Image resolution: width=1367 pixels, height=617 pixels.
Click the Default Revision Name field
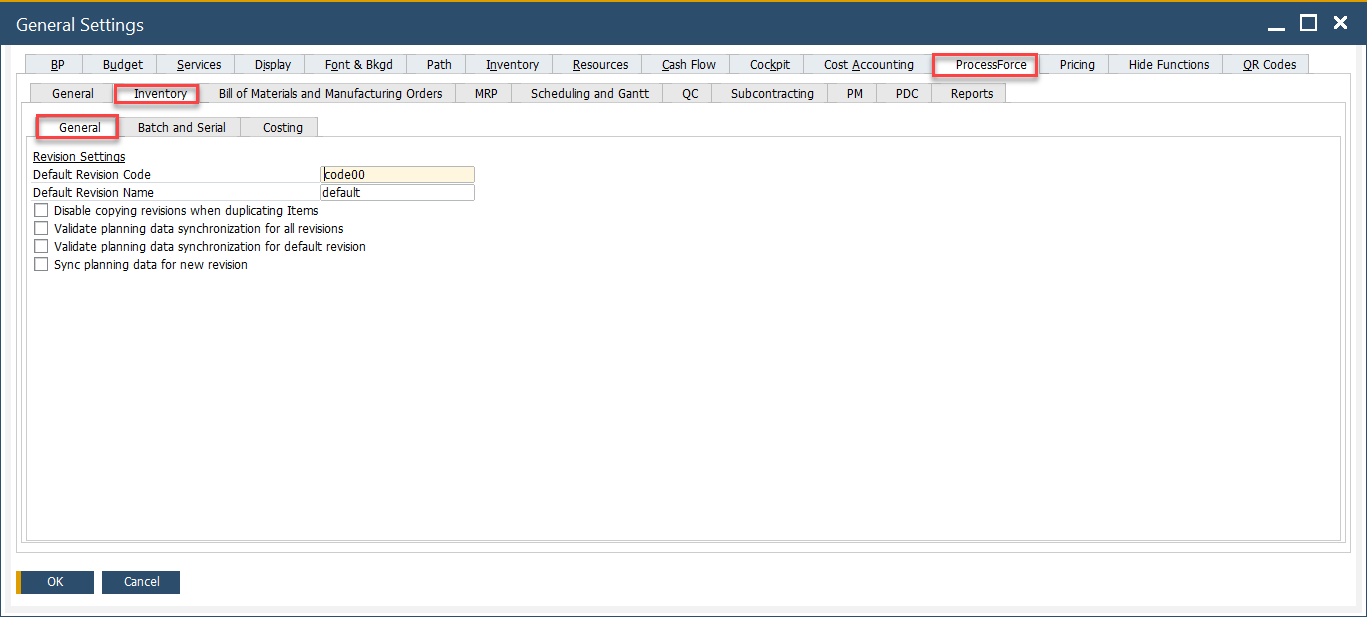[397, 193]
